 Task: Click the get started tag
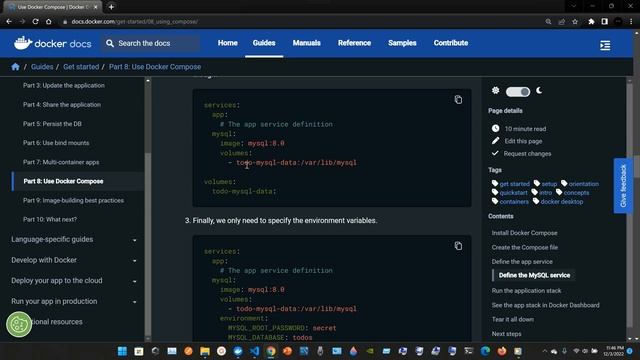(x=514, y=184)
